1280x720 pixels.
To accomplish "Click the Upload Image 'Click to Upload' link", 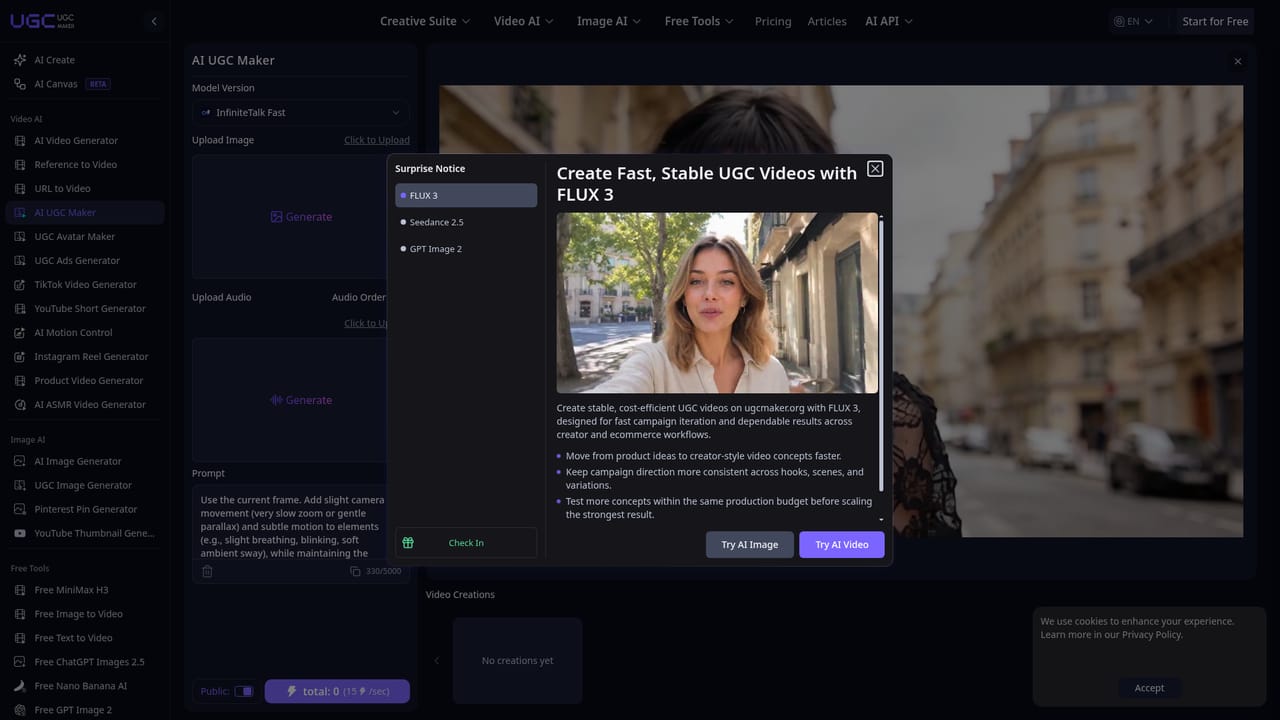I will 377,140.
